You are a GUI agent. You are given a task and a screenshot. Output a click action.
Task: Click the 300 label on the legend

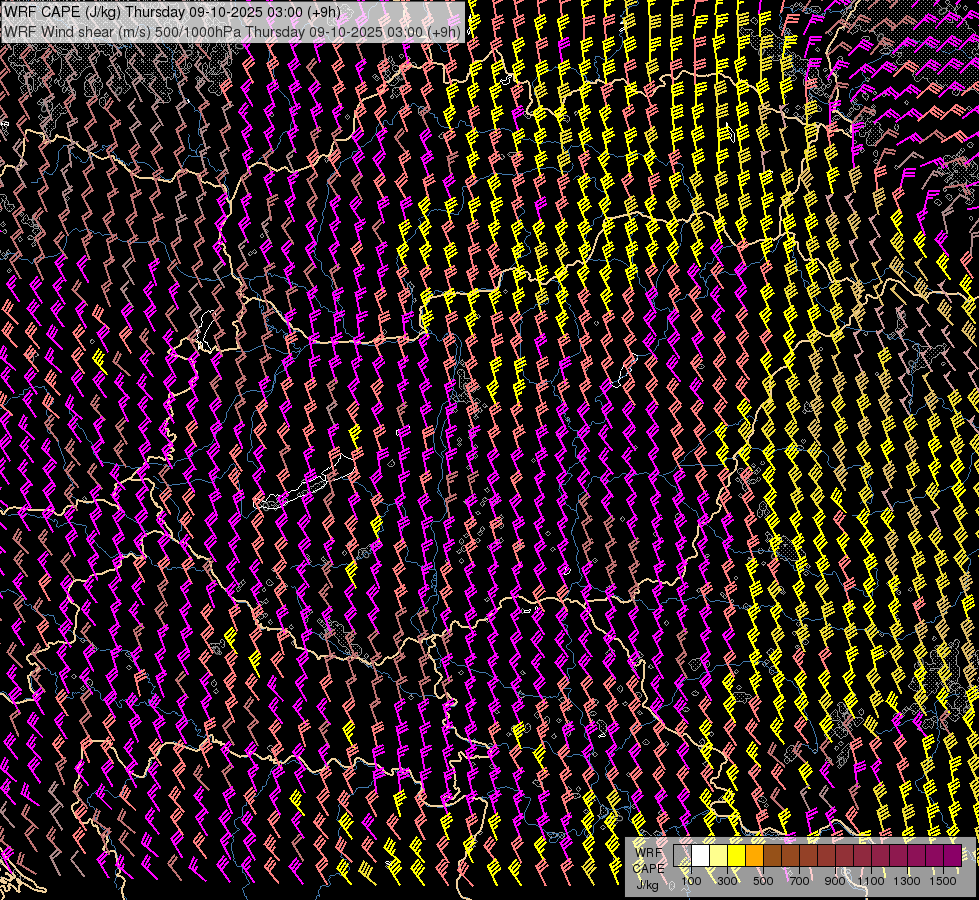pos(727,881)
